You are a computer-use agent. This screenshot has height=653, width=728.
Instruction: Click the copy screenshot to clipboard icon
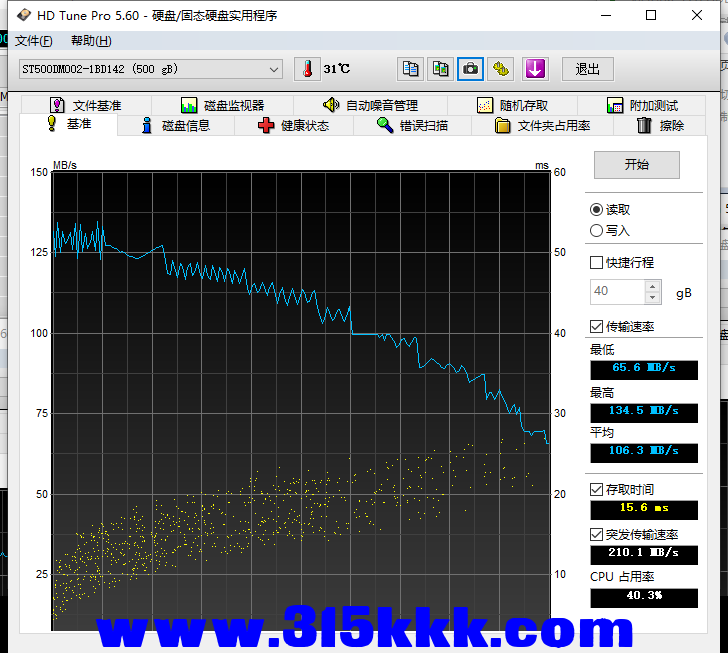tap(440, 69)
